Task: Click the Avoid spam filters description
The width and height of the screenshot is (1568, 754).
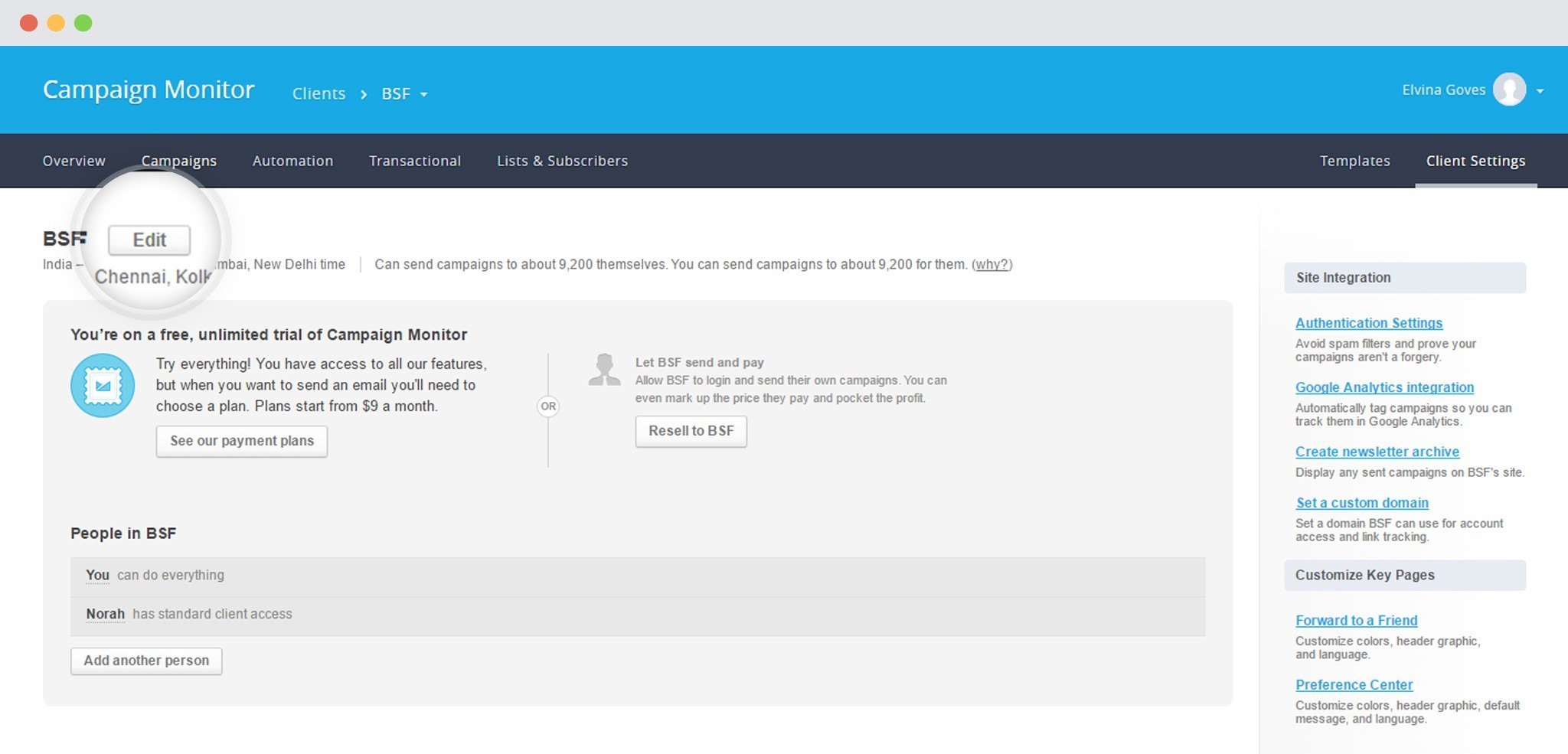Action: [x=1386, y=351]
